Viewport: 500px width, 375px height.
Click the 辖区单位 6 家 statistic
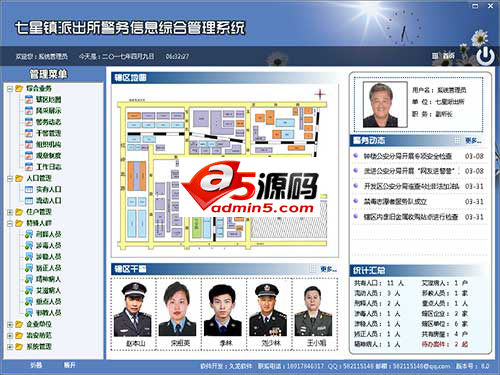(x=445, y=324)
